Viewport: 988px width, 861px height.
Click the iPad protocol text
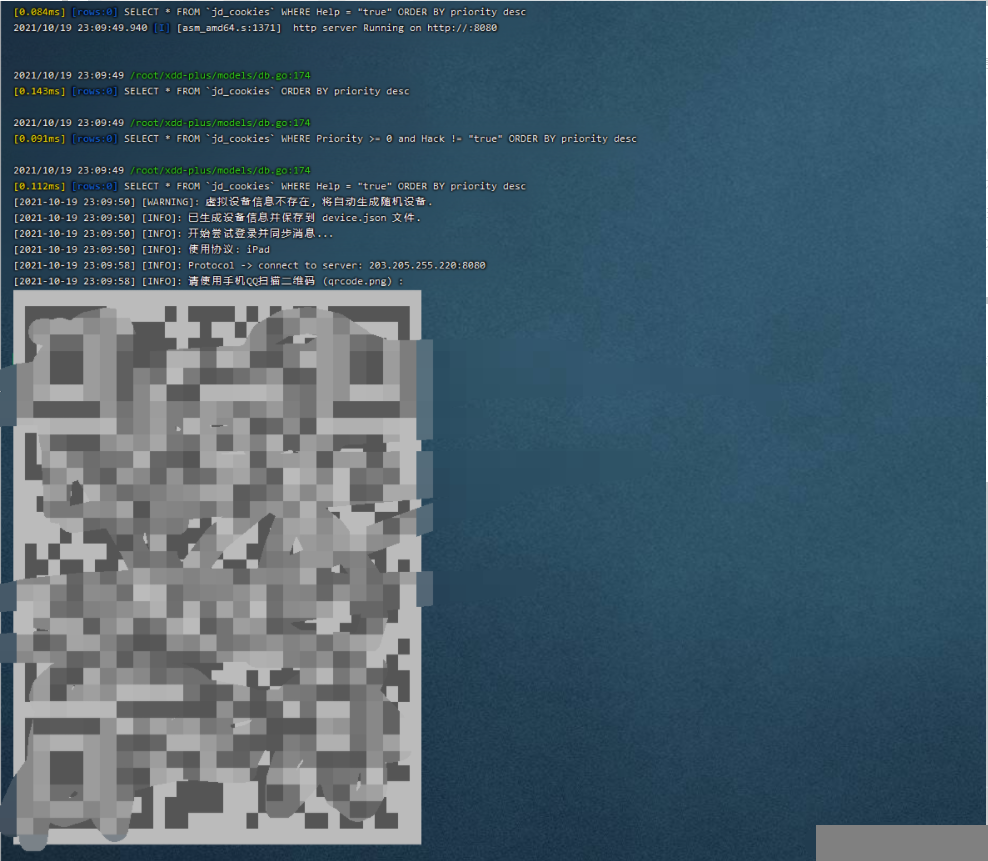[258, 250]
